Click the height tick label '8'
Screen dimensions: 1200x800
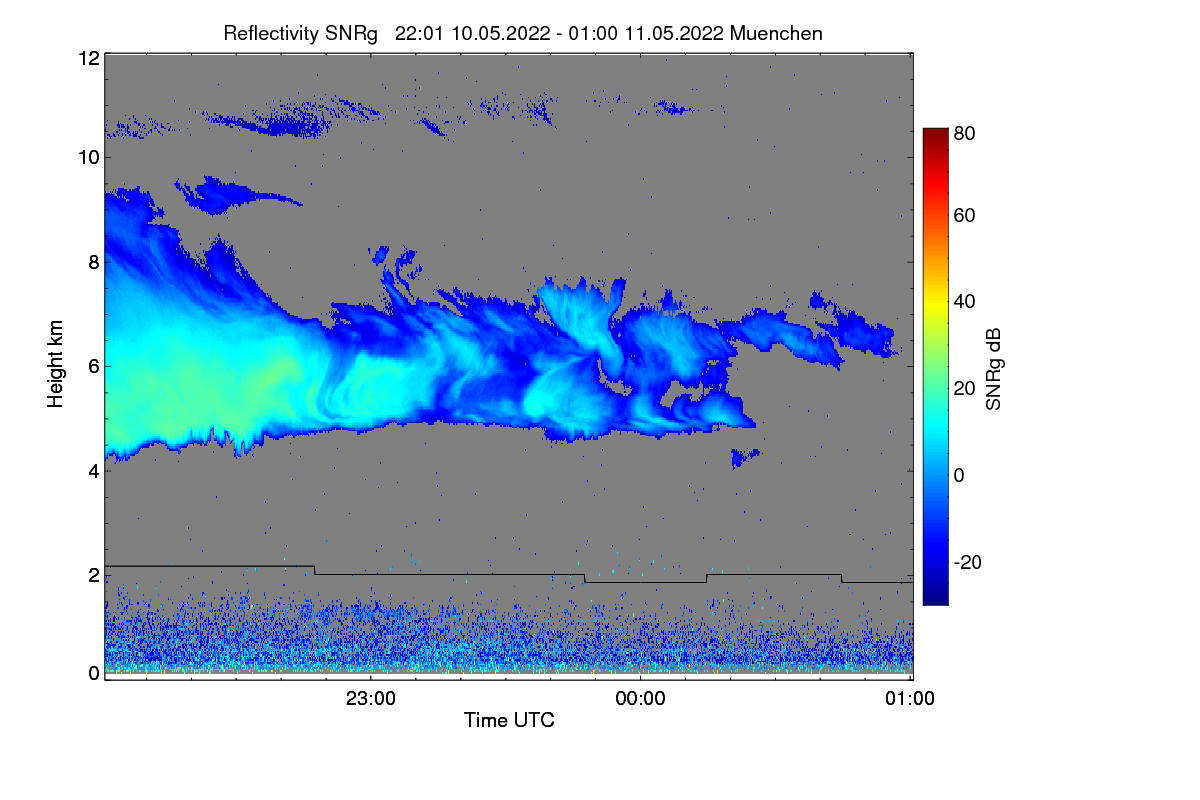pyautogui.click(x=93, y=262)
